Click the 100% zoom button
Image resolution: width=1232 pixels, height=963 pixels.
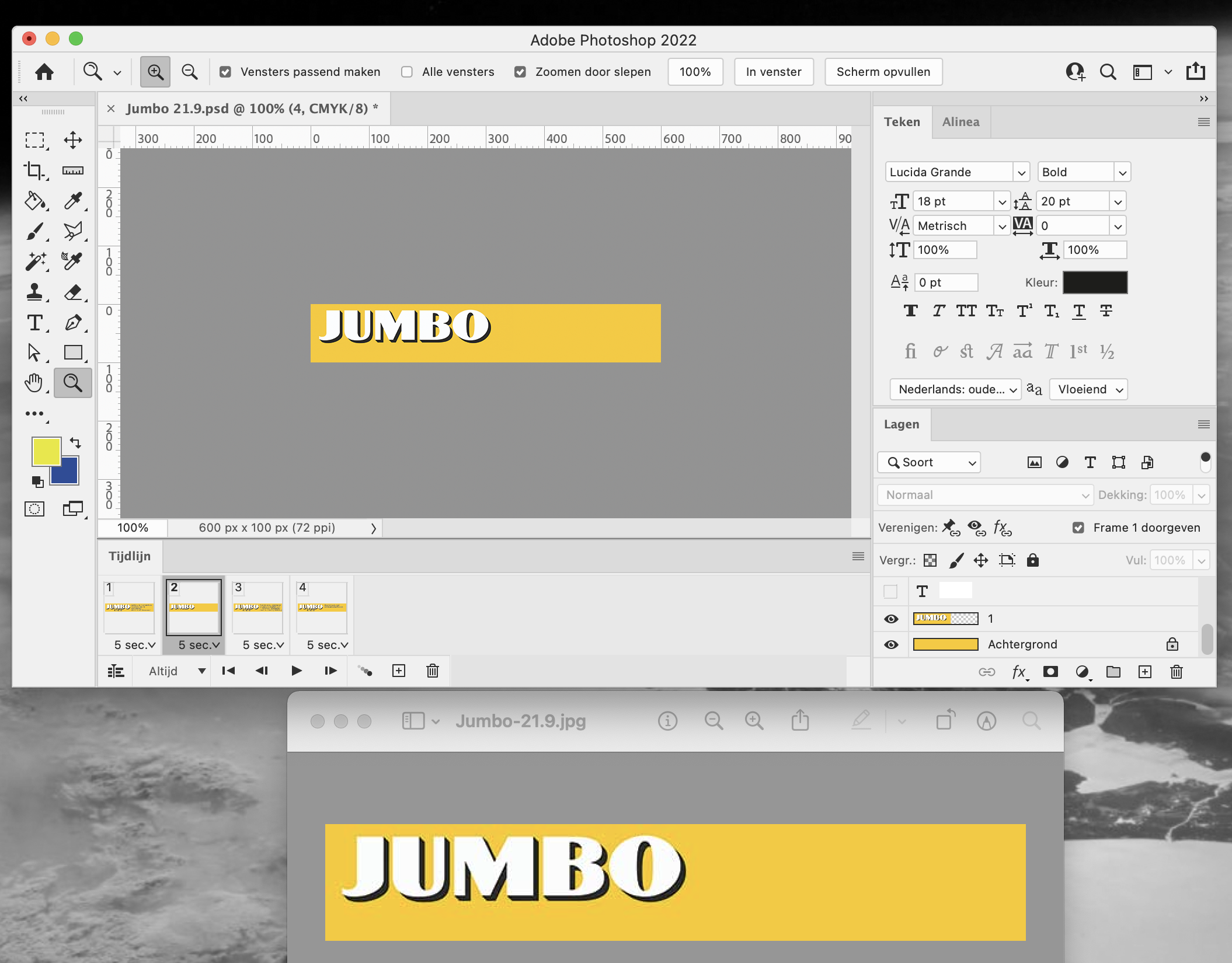695,72
